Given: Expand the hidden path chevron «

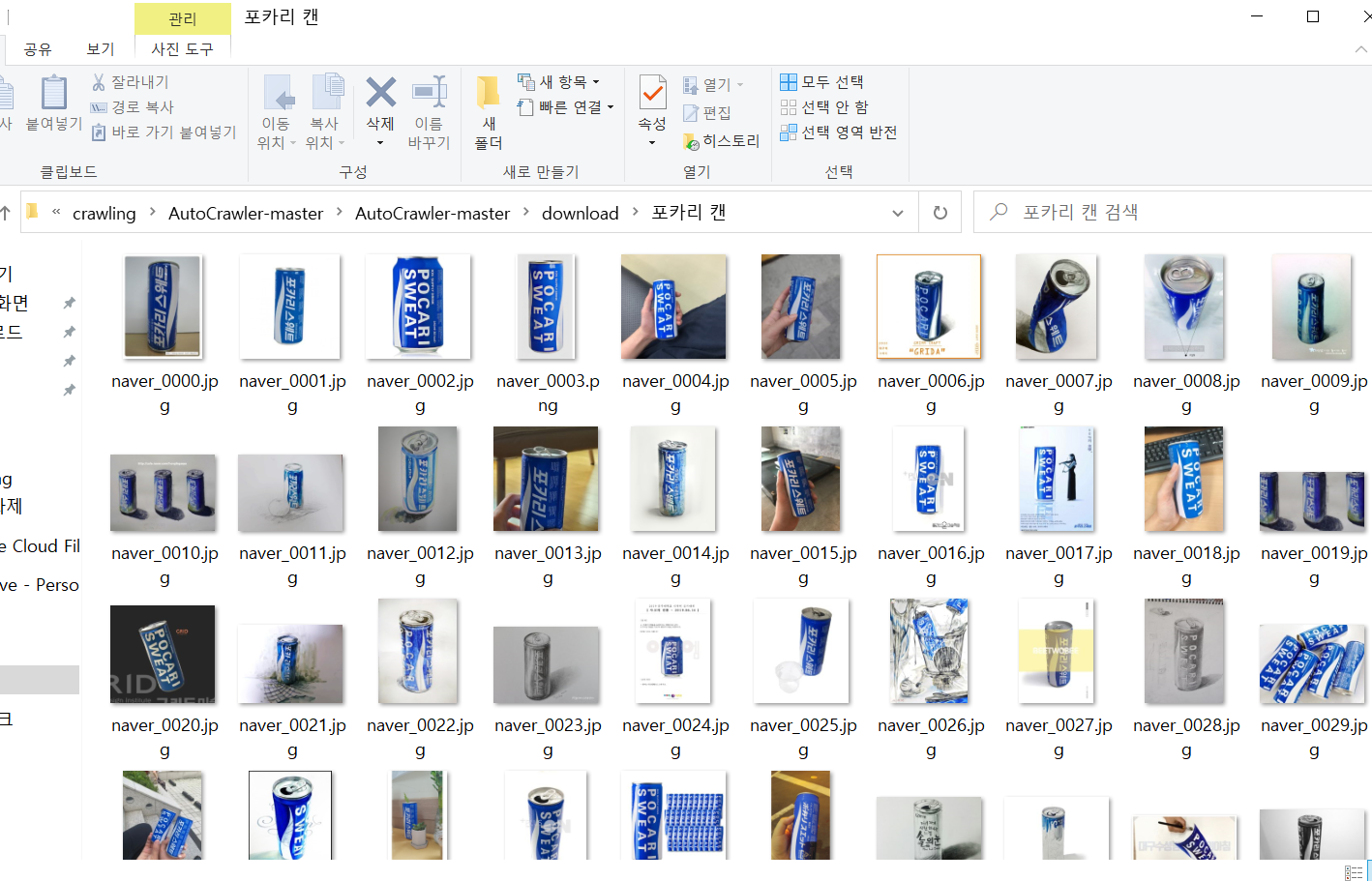Looking at the screenshot, I should tap(56, 212).
